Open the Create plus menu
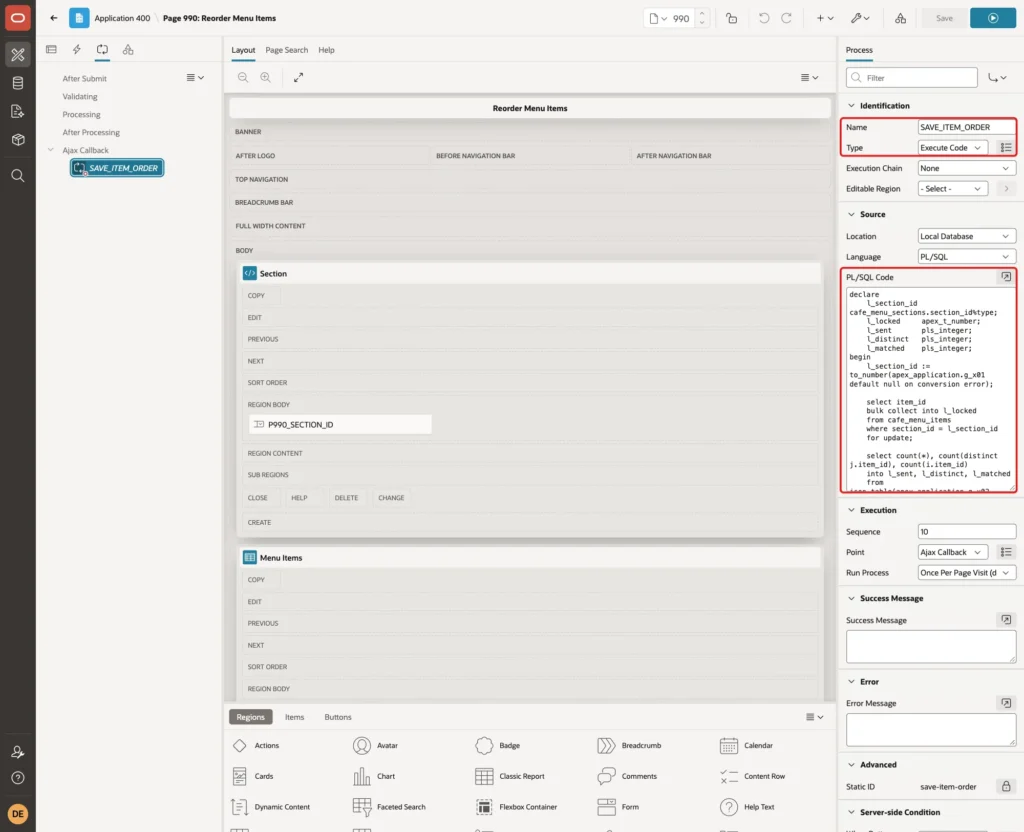 click(825, 18)
